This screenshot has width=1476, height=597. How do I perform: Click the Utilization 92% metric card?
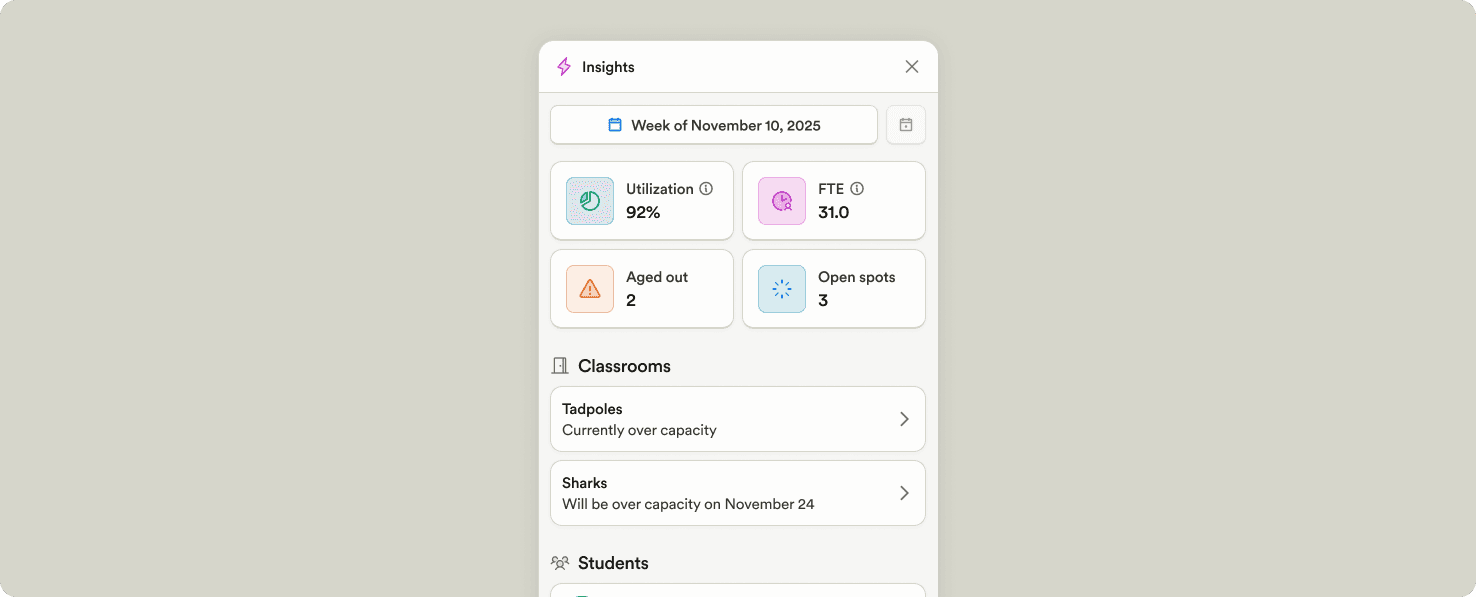tap(641, 200)
